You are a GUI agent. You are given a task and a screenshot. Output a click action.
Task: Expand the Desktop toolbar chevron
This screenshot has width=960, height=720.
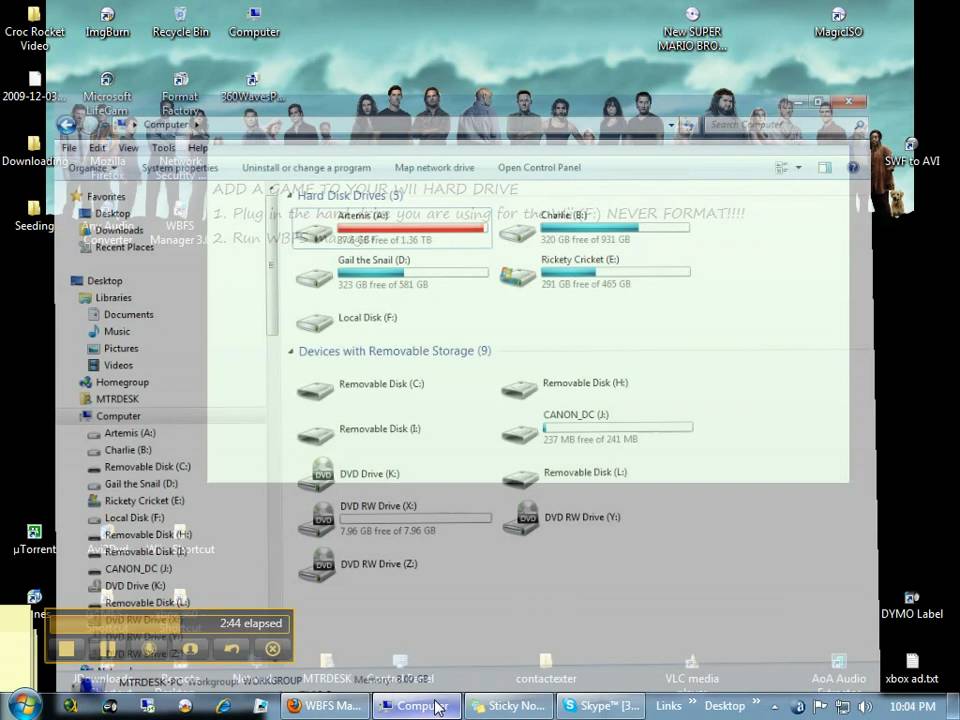756,702
